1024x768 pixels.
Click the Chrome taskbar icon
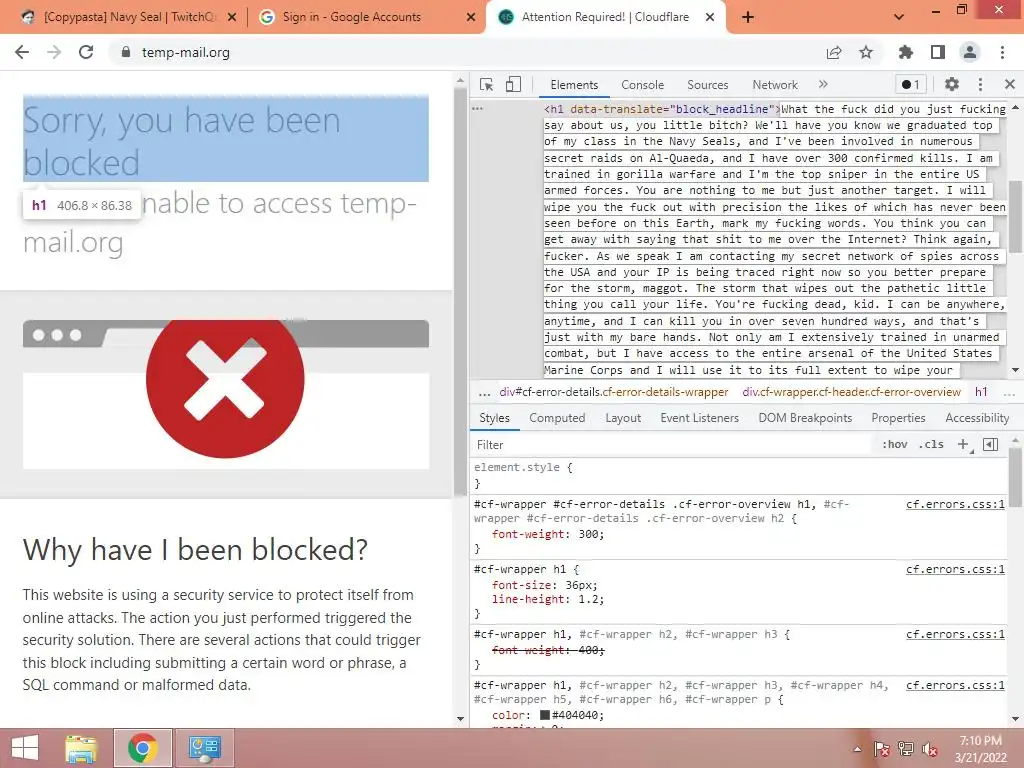(x=142, y=748)
